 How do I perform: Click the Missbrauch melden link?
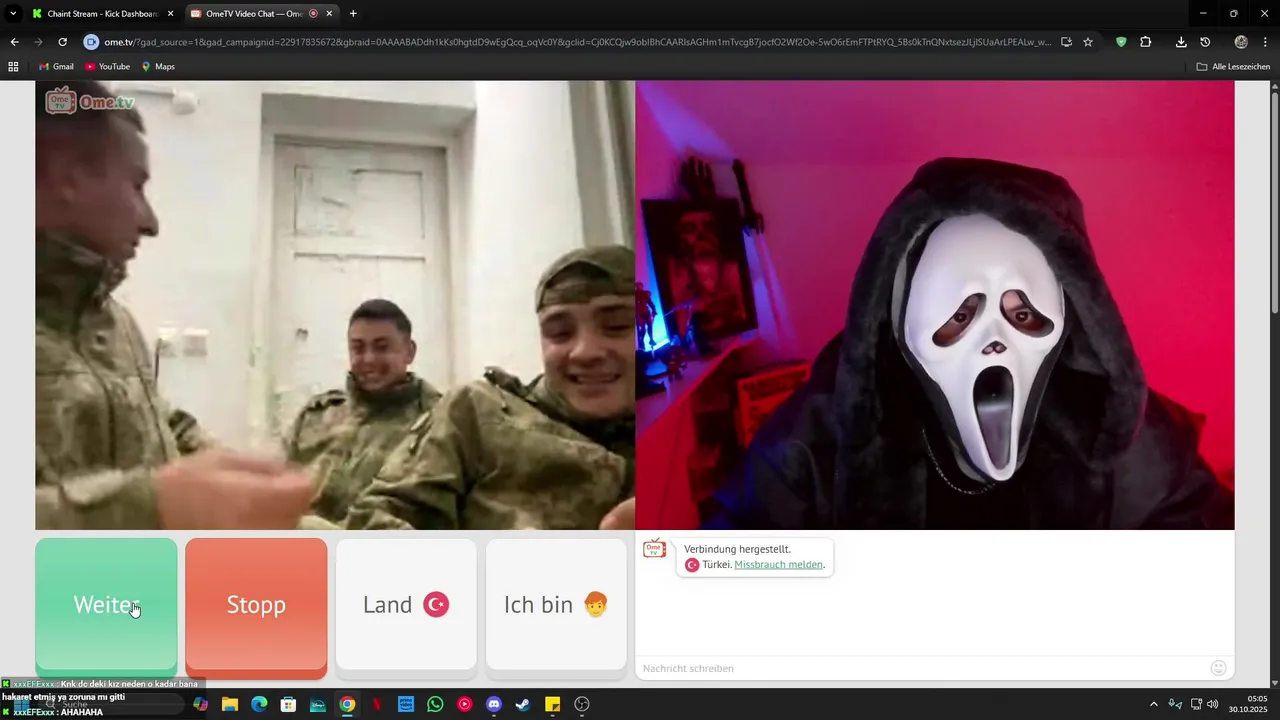pos(779,565)
